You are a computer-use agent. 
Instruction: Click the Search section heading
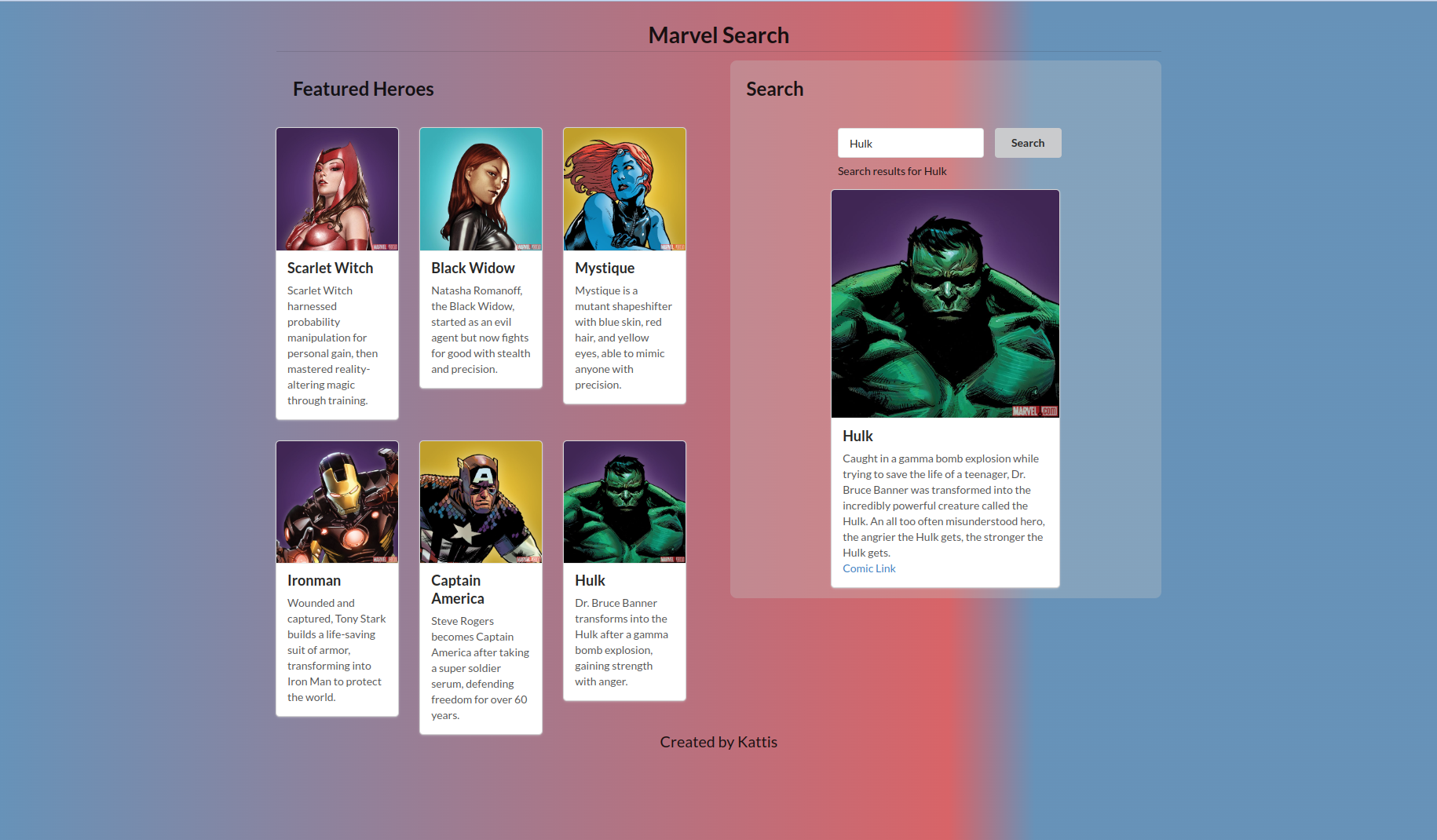(x=774, y=89)
